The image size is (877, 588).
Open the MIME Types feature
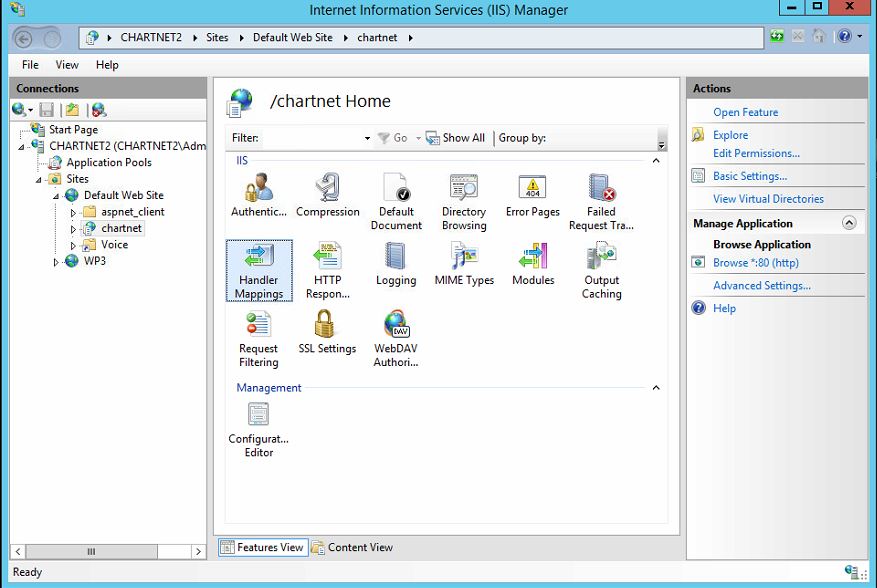pos(464,264)
